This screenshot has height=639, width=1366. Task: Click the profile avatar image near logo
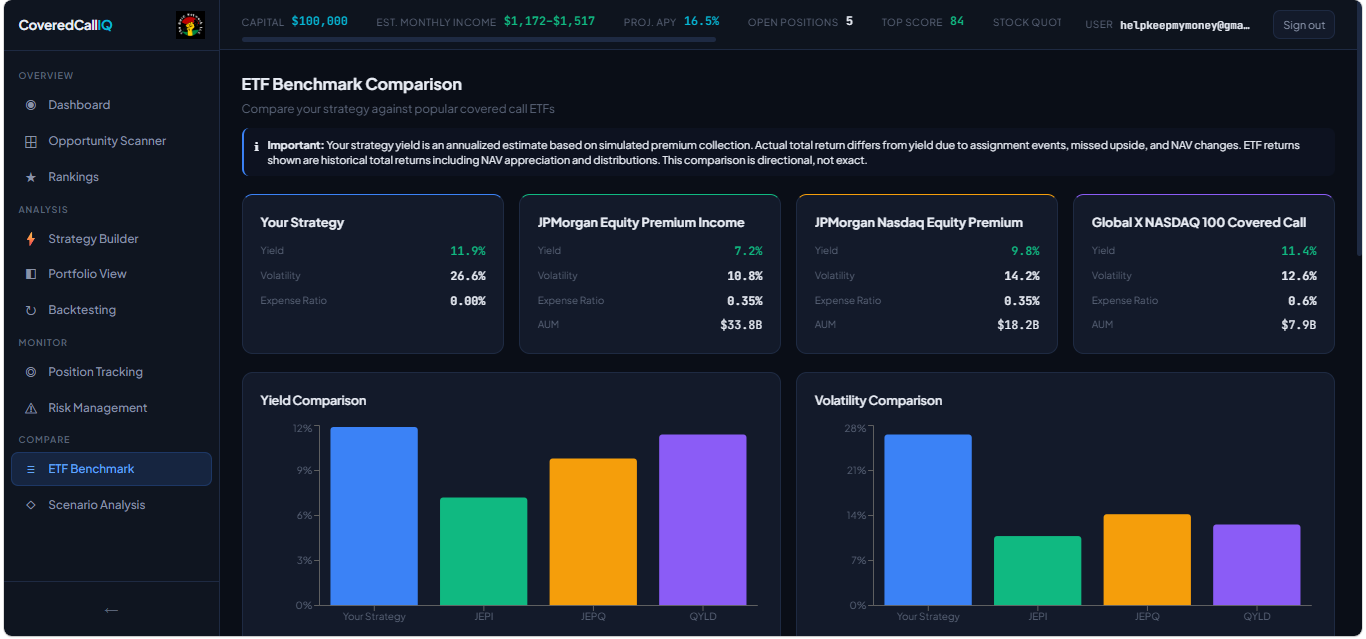point(190,25)
